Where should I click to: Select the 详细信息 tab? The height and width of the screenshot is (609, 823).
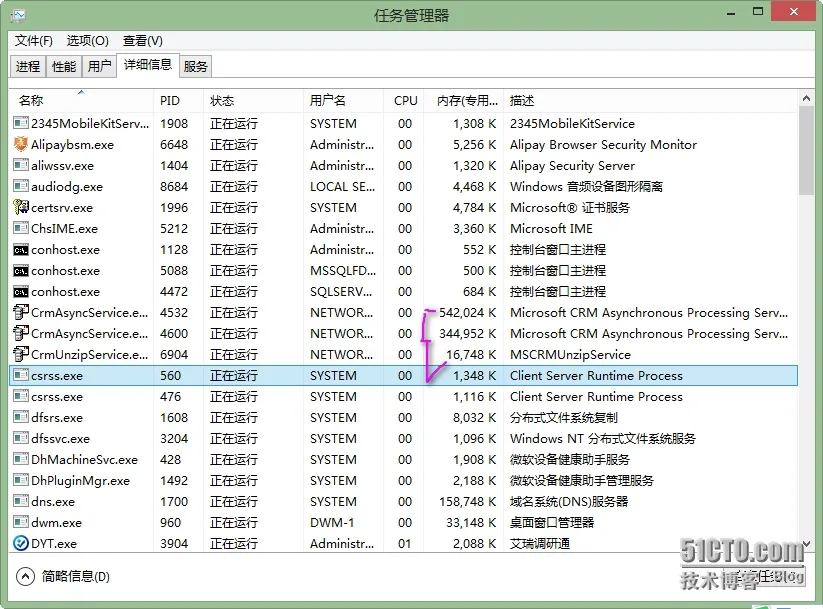coord(148,65)
